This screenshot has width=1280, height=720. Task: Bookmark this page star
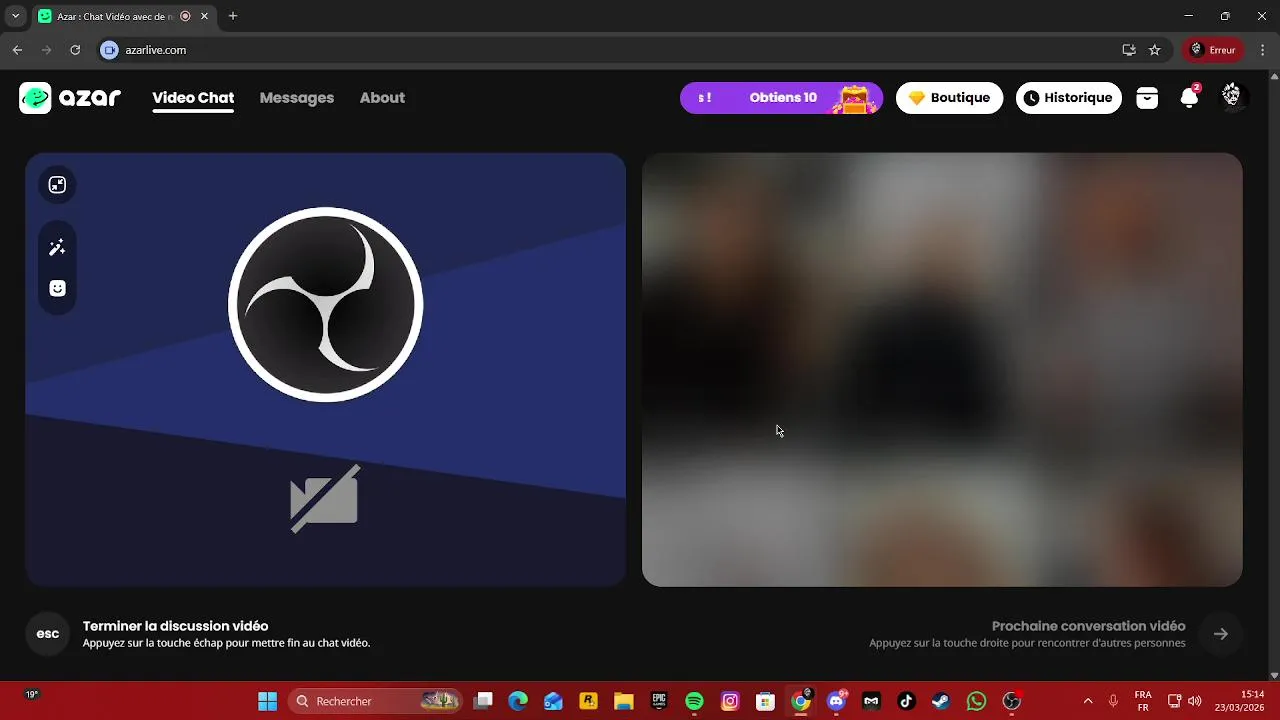pyautogui.click(x=1155, y=50)
